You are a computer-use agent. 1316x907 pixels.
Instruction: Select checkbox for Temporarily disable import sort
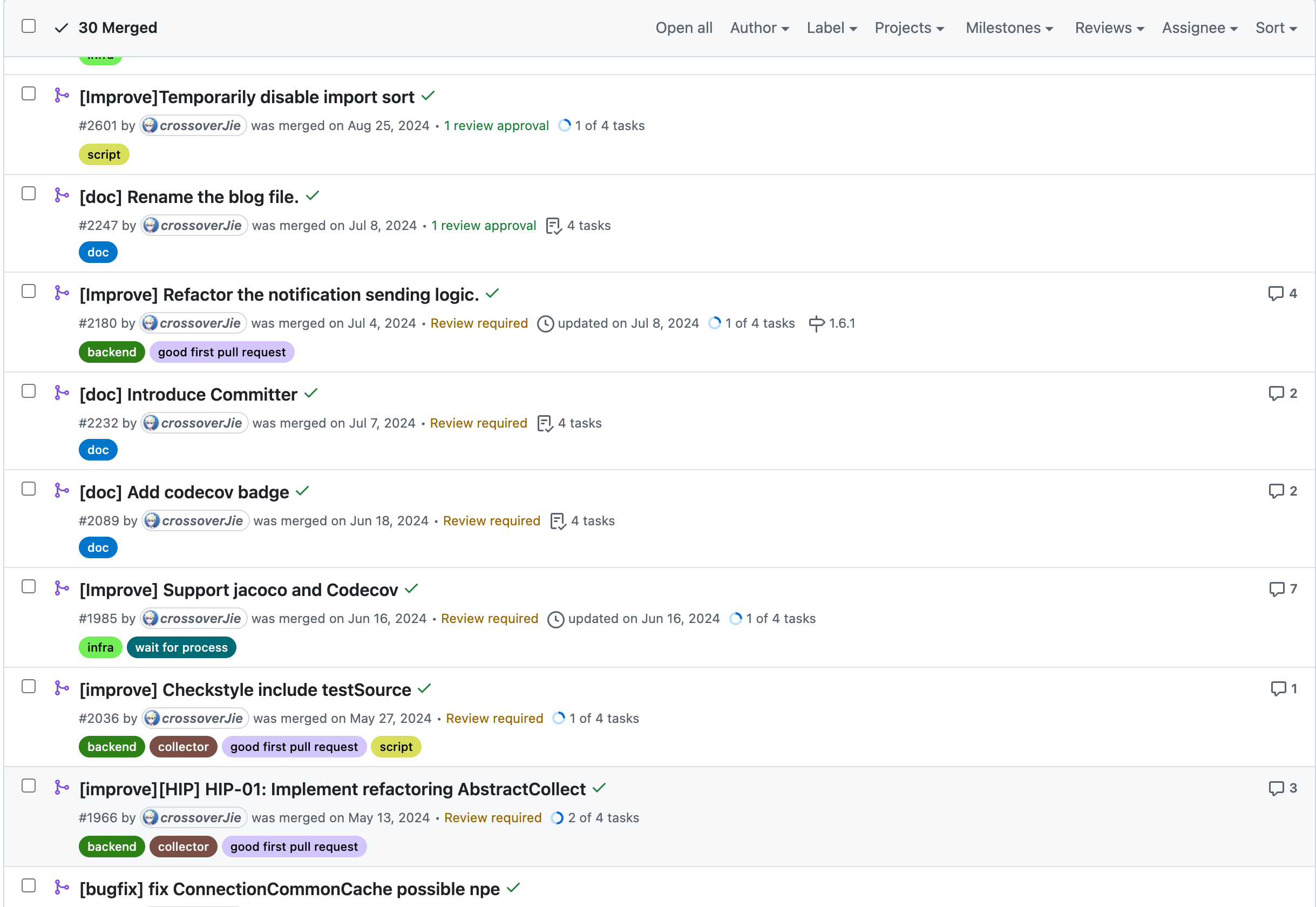(29, 94)
